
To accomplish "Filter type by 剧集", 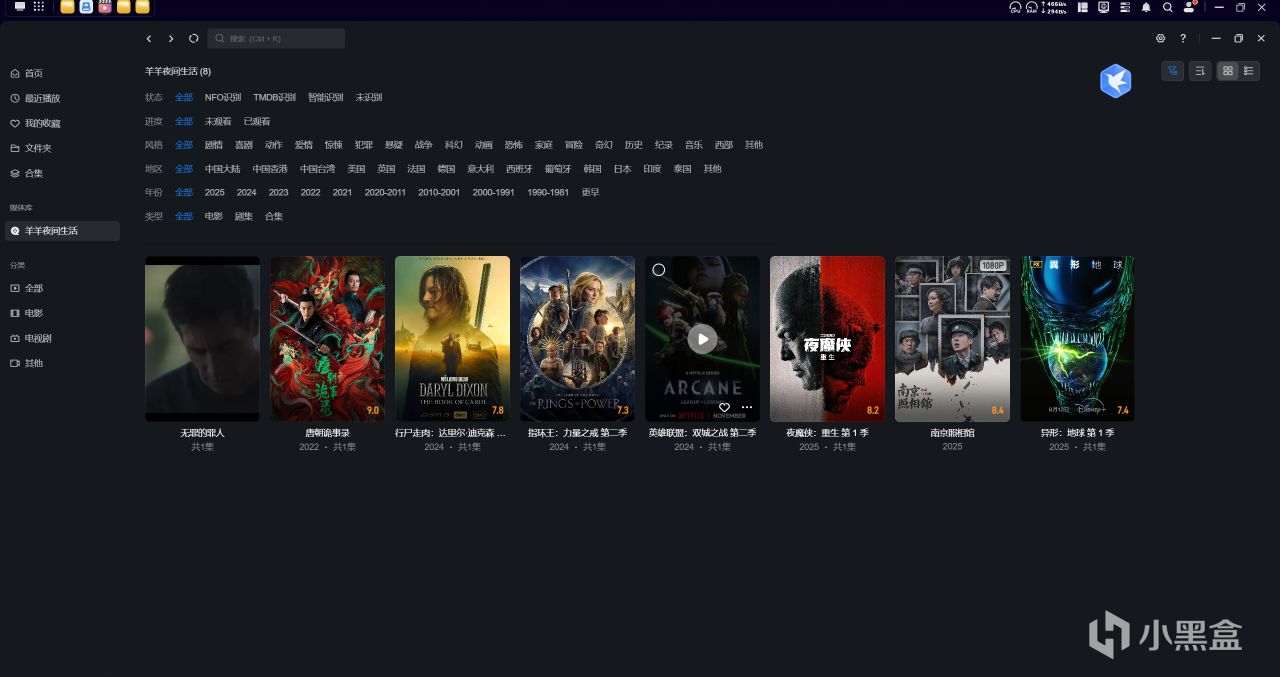I will 244,216.
